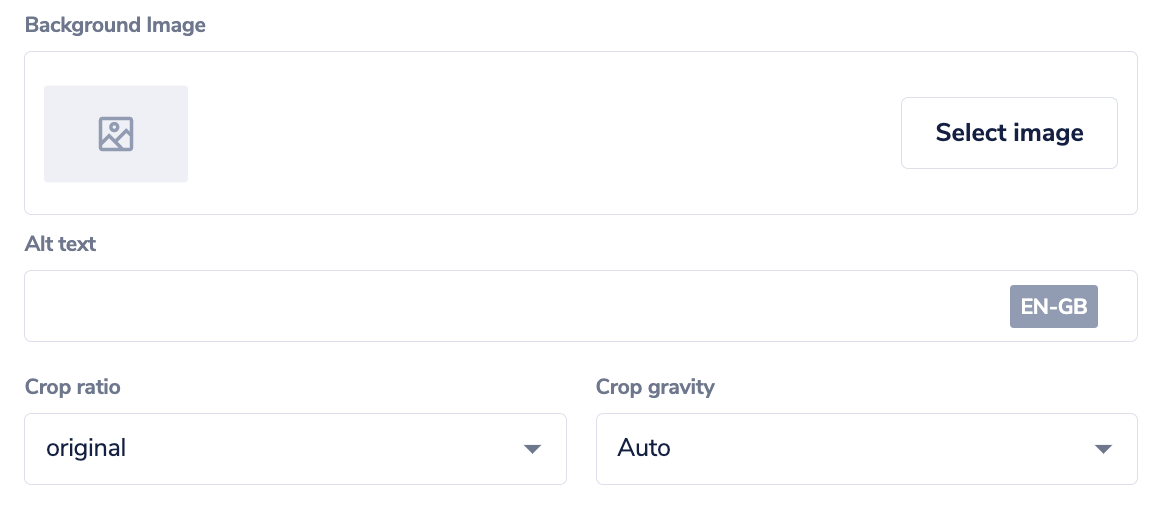Expand crop gravity options via its caret
The image size is (1170, 516).
(1103, 449)
